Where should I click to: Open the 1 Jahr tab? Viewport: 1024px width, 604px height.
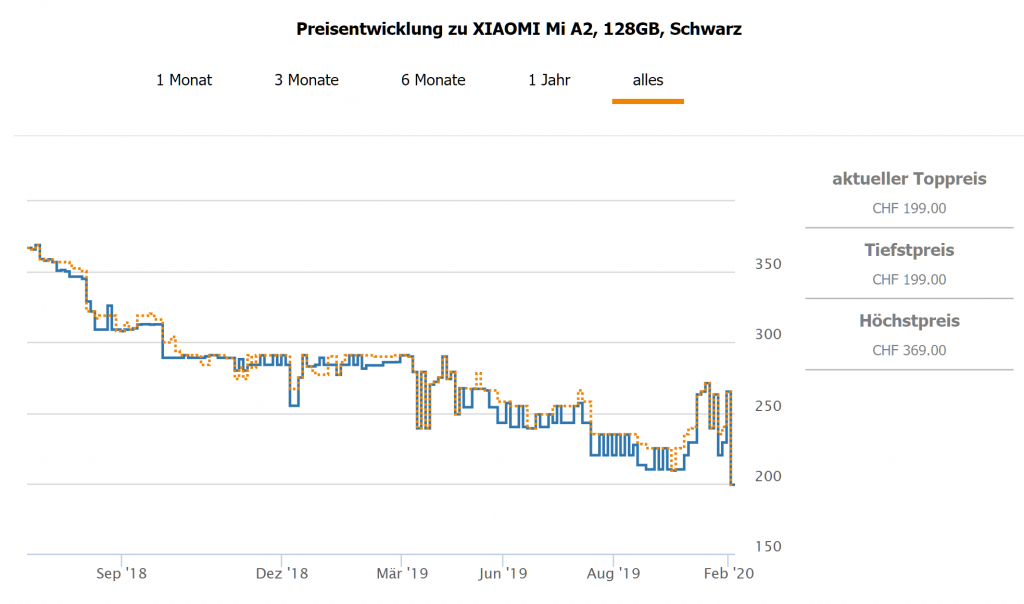pyautogui.click(x=549, y=80)
